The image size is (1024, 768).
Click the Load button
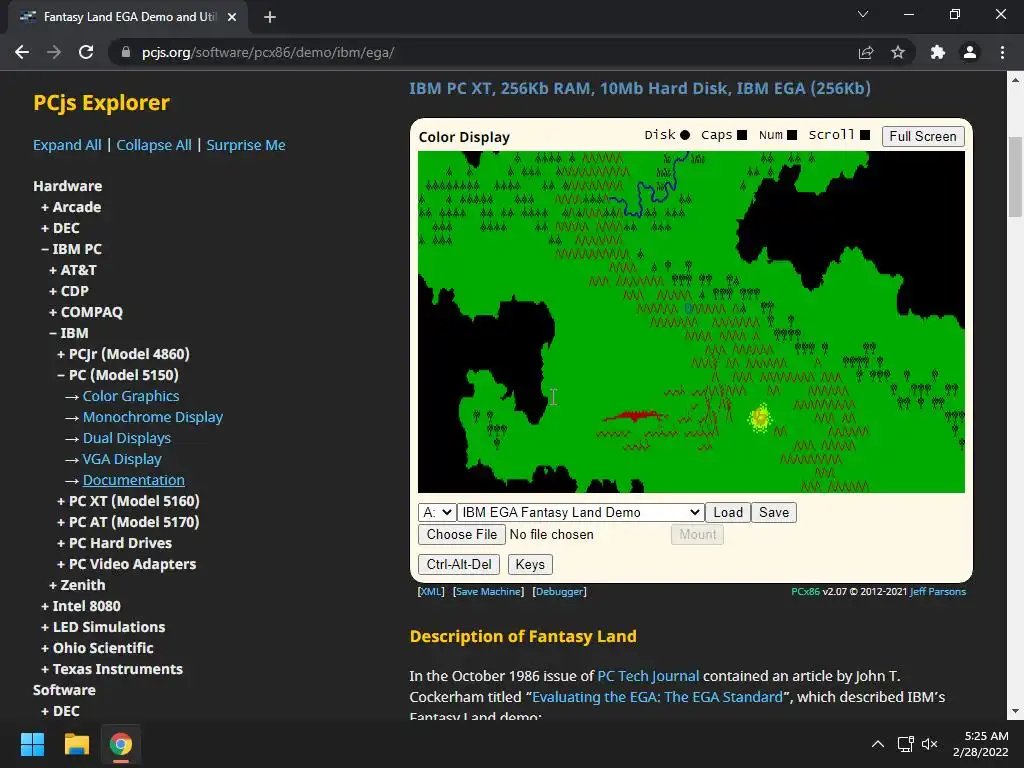coord(728,513)
